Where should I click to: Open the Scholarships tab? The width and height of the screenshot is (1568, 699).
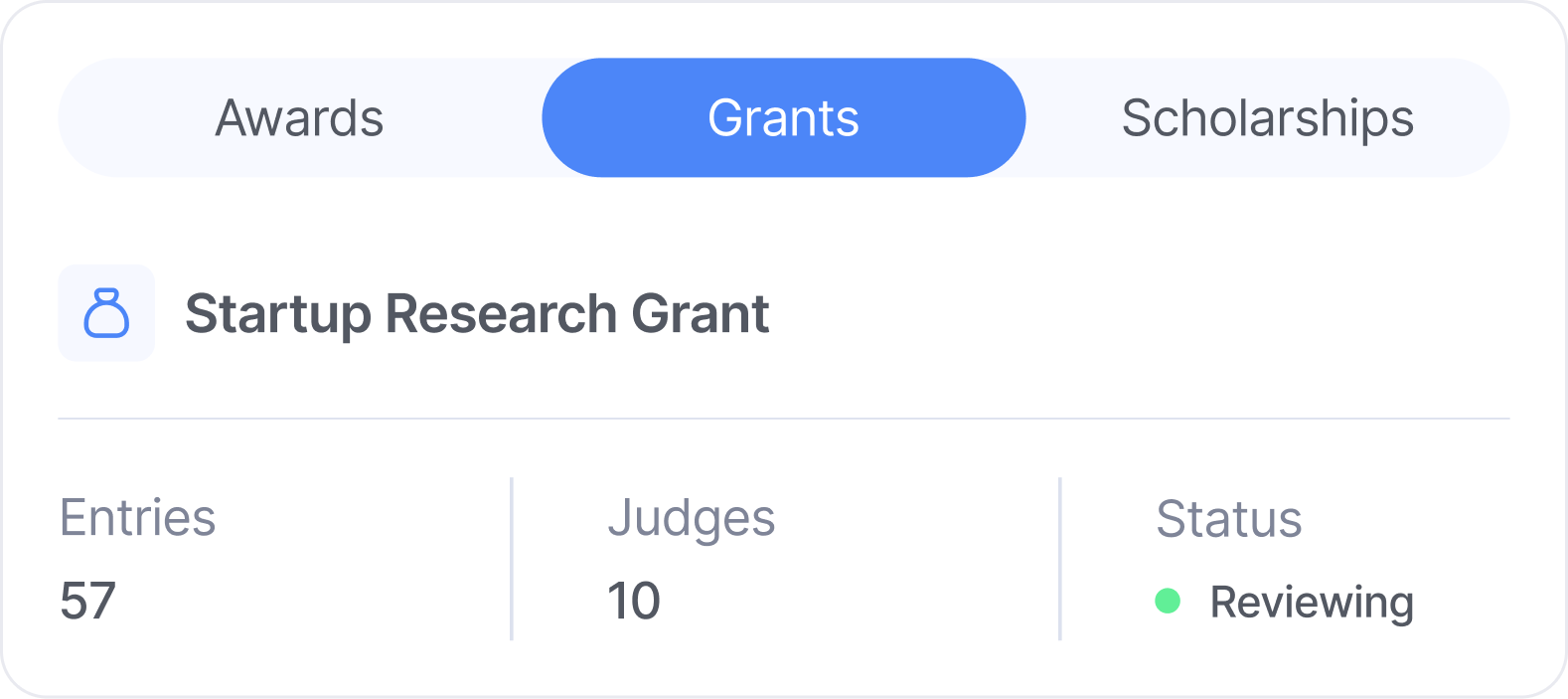pyautogui.click(x=1266, y=116)
